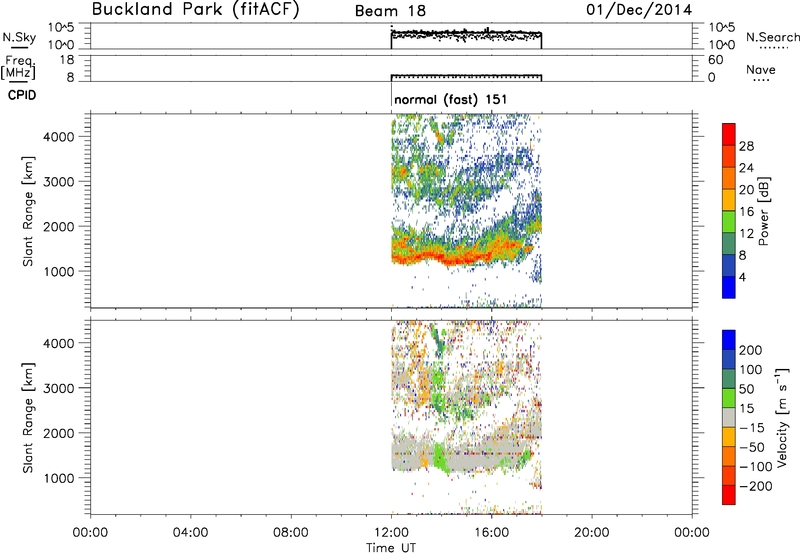Click the 'Nave' legend label
Screen dimensions: 800x554
pyautogui.click(x=761, y=69)
